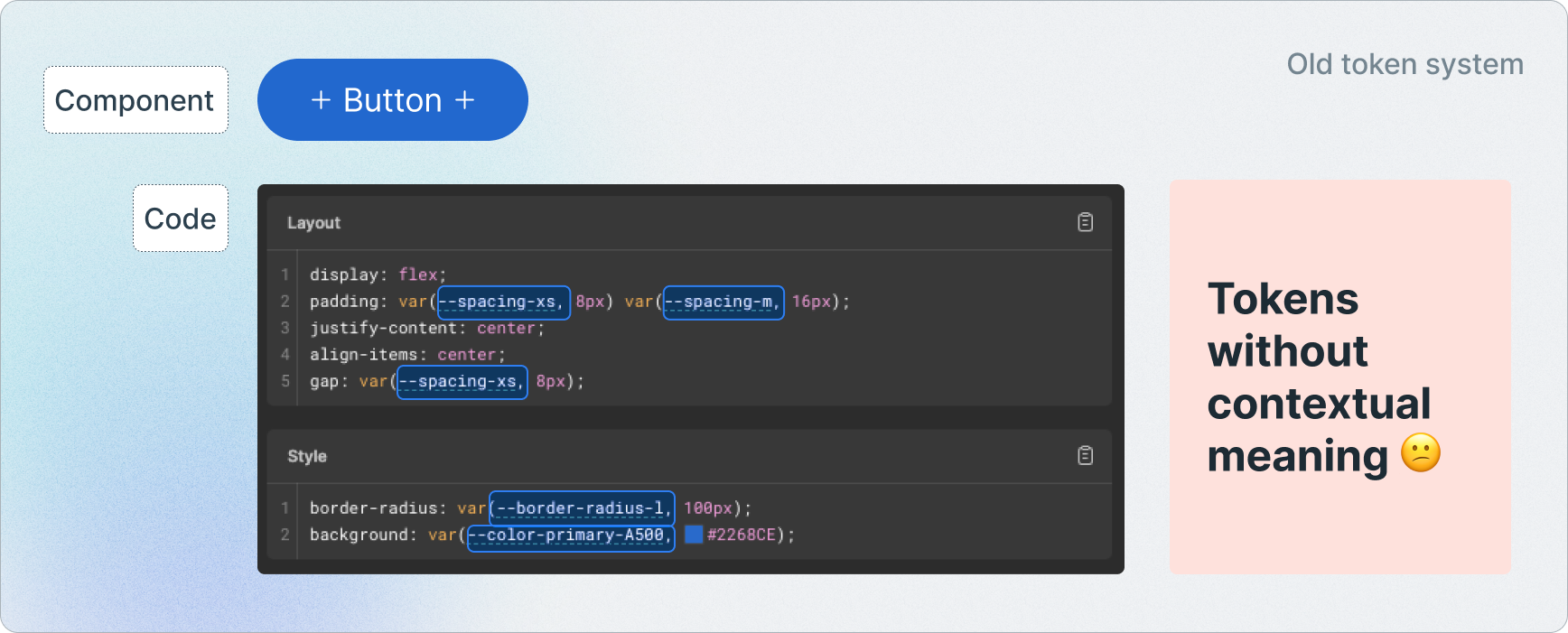Click 'Old token system' caption
1568x633 pixels.
pos(1405,64)
